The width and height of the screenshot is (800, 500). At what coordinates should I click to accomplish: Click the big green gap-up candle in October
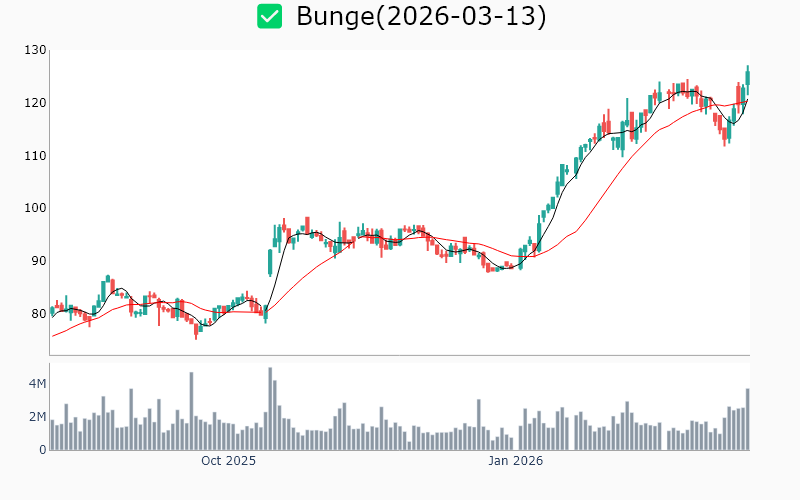coord(270,262)
